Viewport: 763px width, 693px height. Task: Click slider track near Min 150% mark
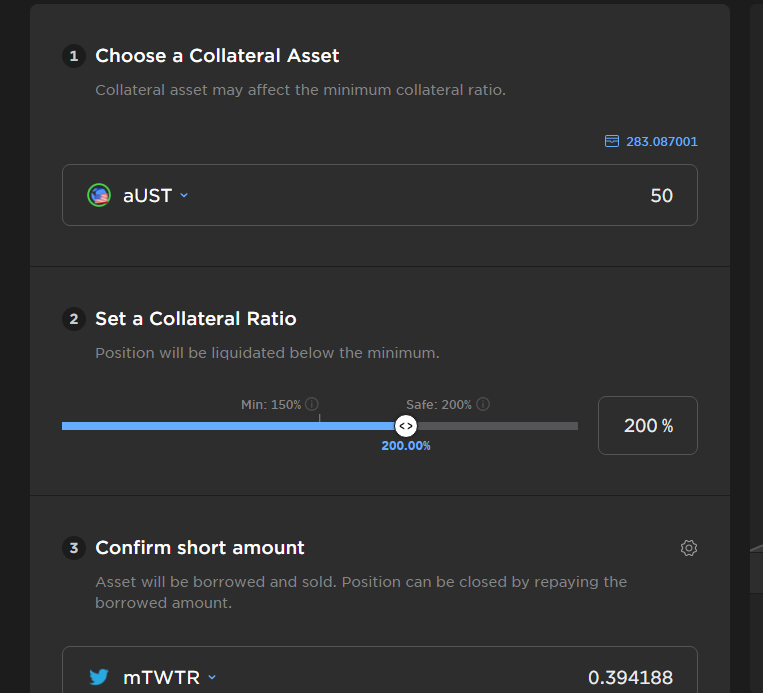320,426
